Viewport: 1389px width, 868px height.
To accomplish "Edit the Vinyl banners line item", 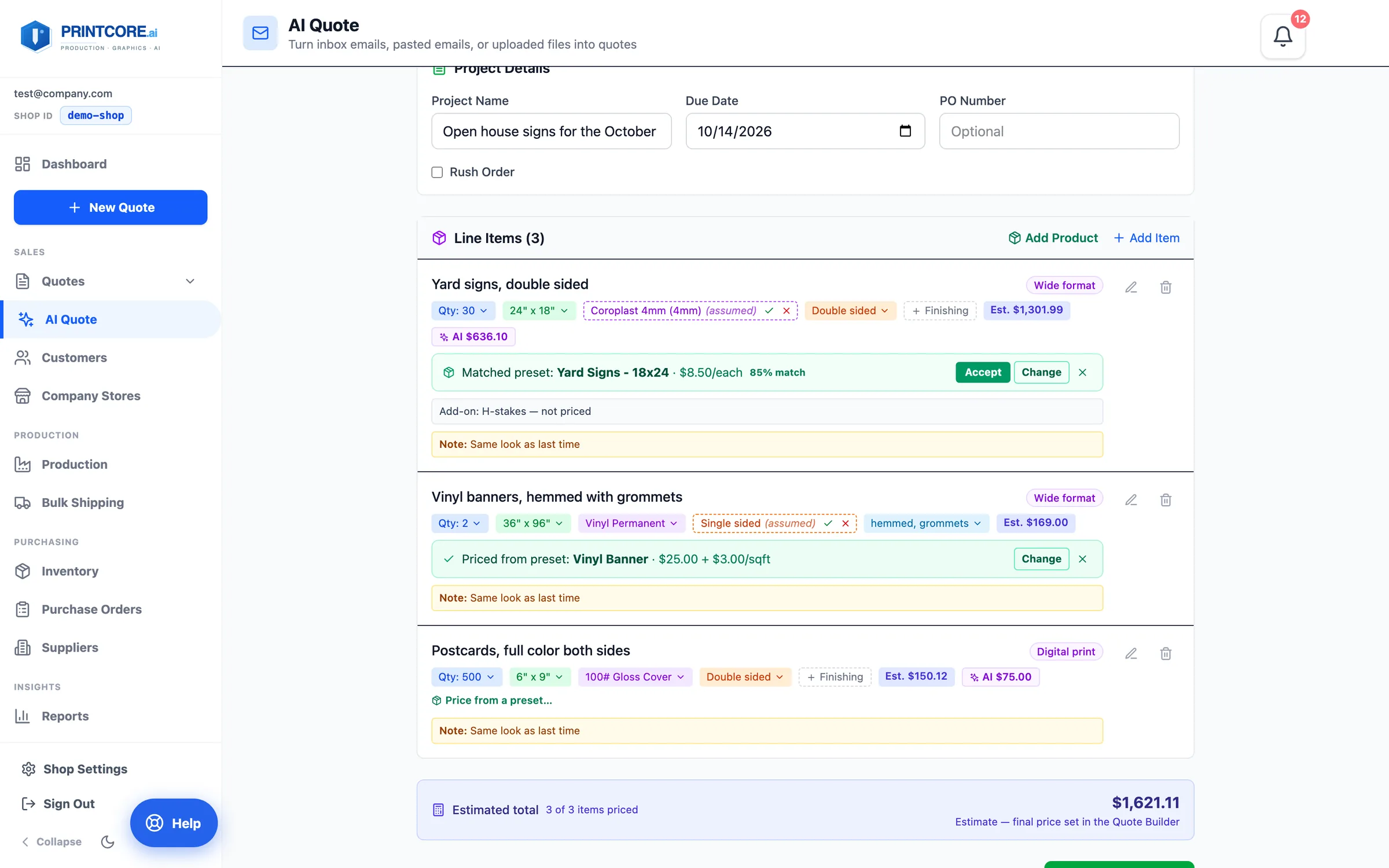I will [1131, 500].
